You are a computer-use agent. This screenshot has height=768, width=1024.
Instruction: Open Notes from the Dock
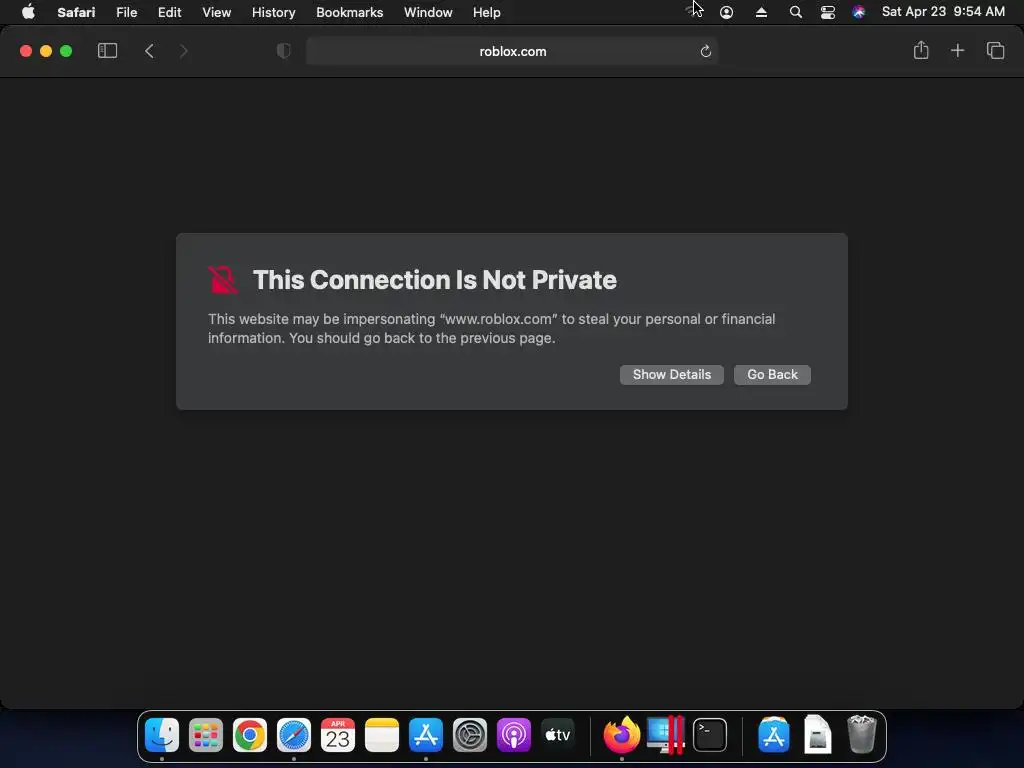(x=382, y=735)
